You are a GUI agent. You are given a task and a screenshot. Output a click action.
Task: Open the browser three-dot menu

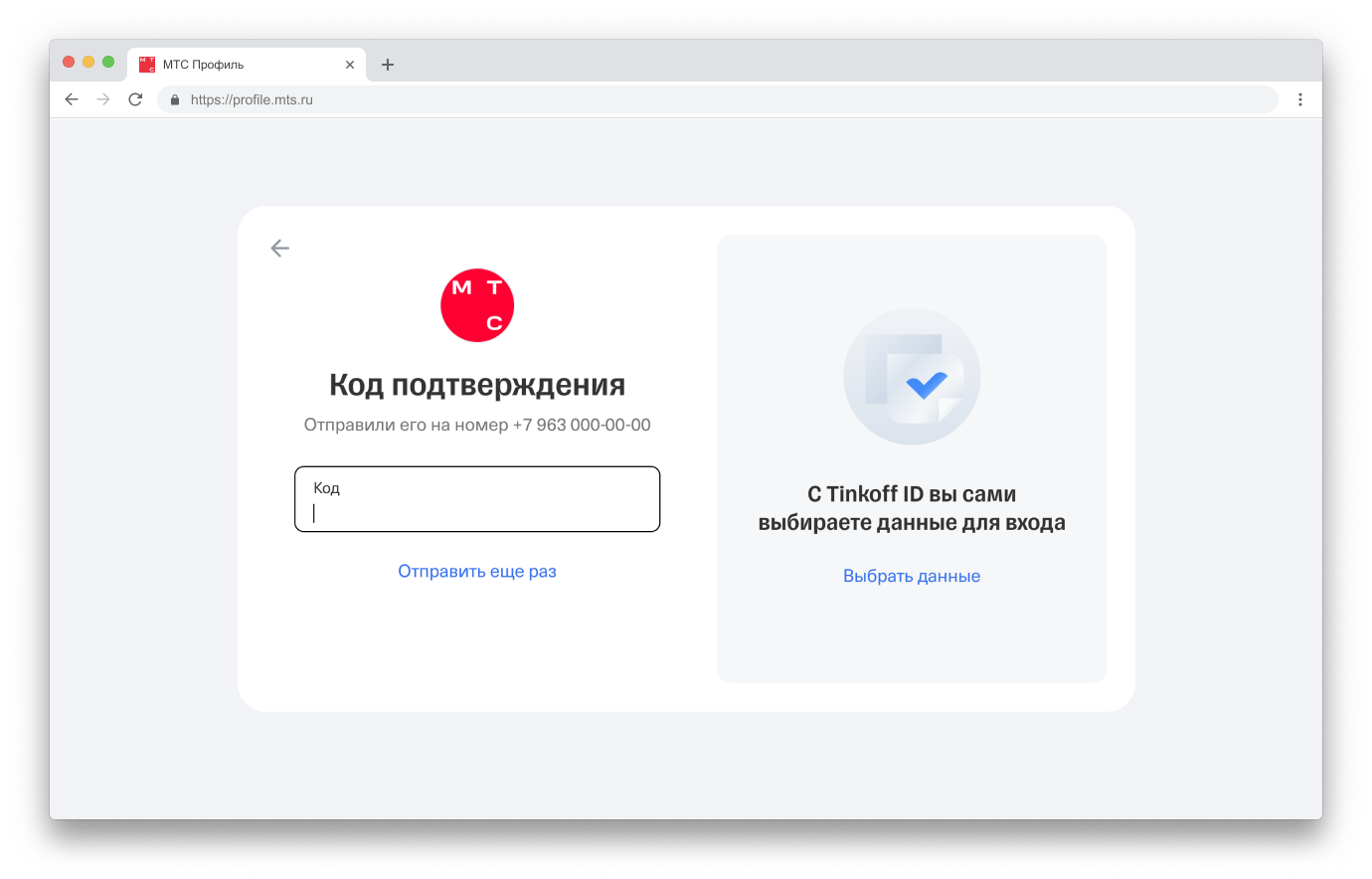pos(1299,99)
